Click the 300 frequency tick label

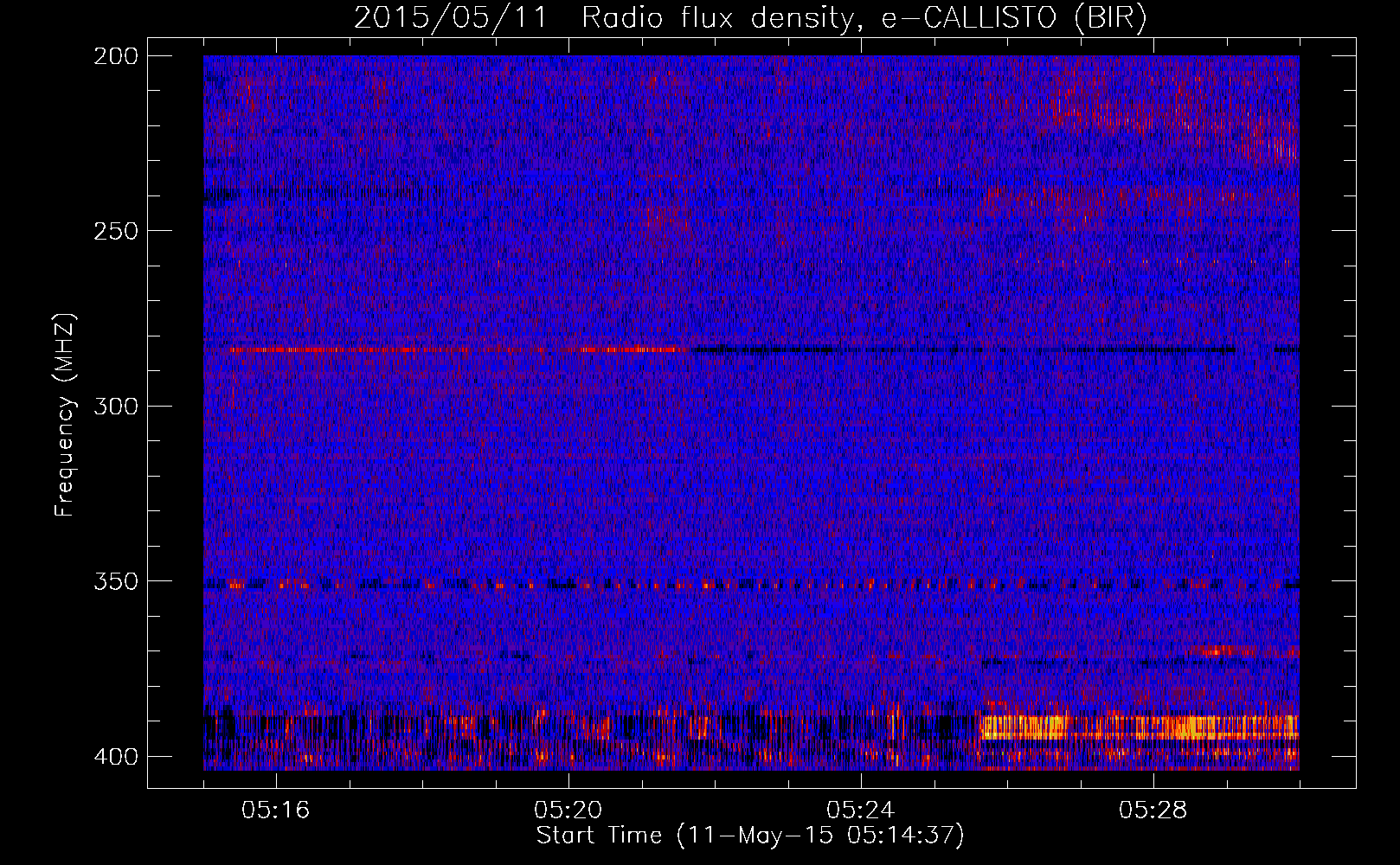[116, 406]
